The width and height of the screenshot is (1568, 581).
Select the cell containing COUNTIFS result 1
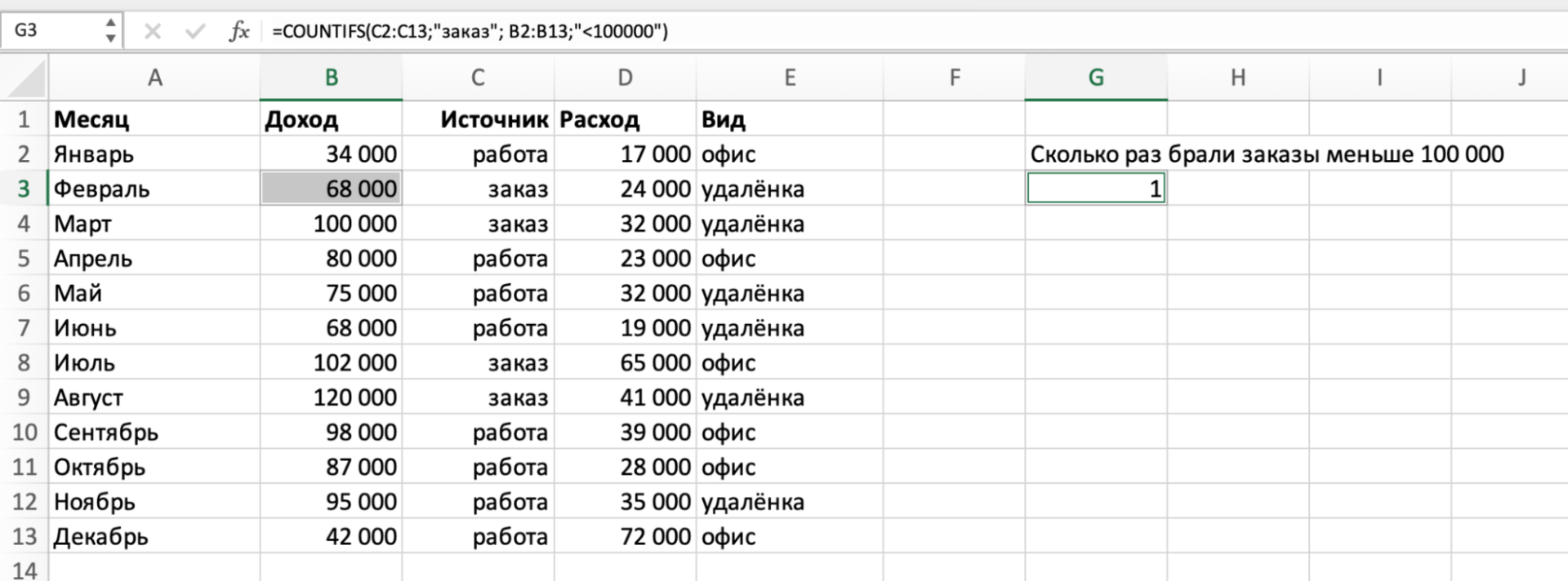(1095, 188)
